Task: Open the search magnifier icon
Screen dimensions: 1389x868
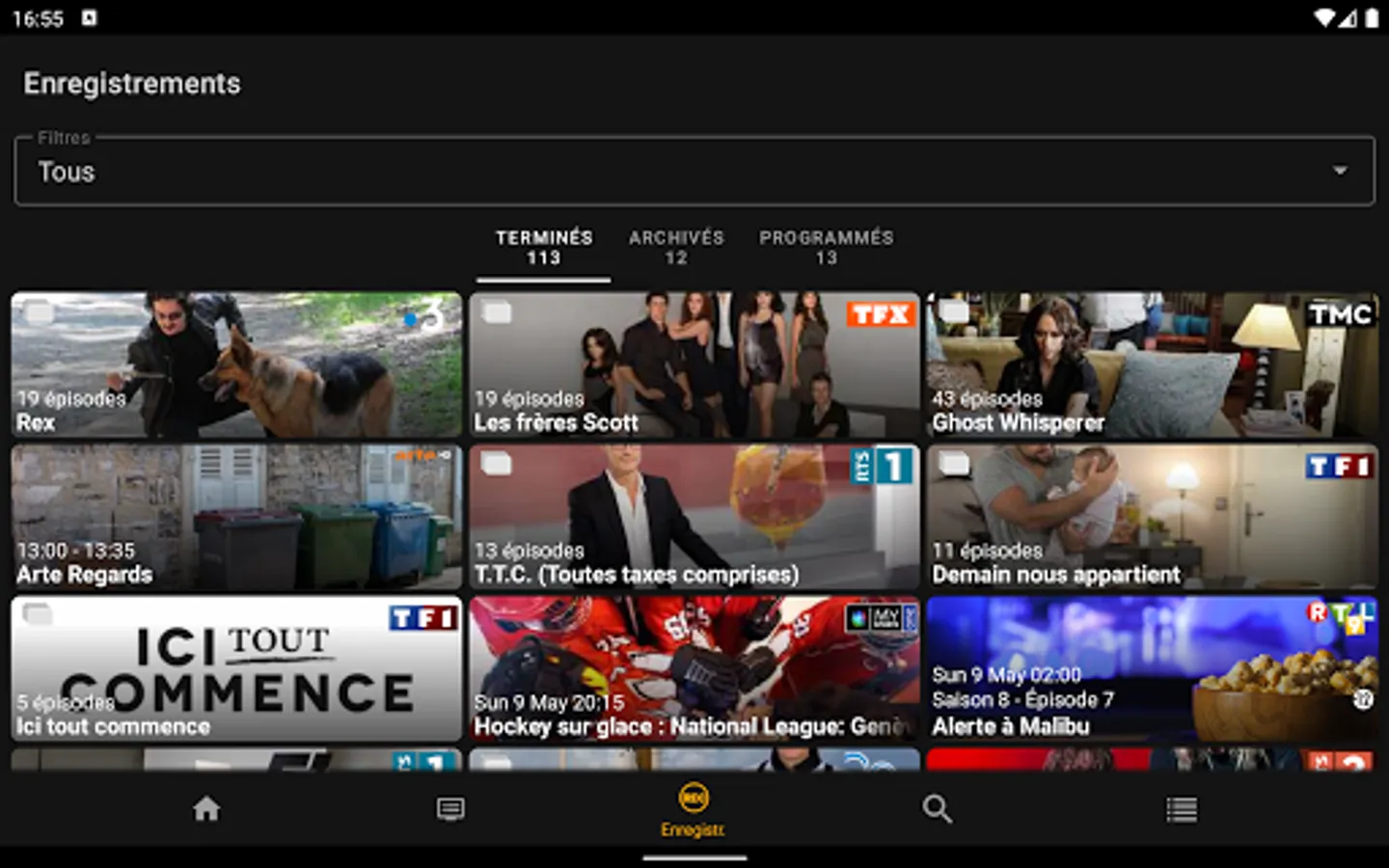Action: [937, 808]
